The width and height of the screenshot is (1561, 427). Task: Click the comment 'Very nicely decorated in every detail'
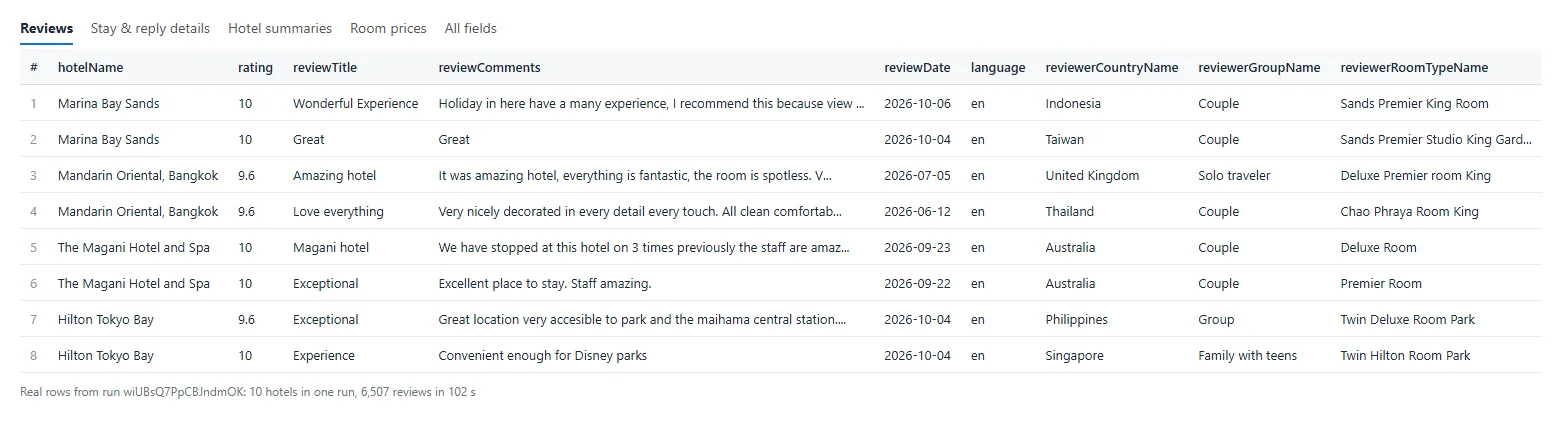(640, 212)
